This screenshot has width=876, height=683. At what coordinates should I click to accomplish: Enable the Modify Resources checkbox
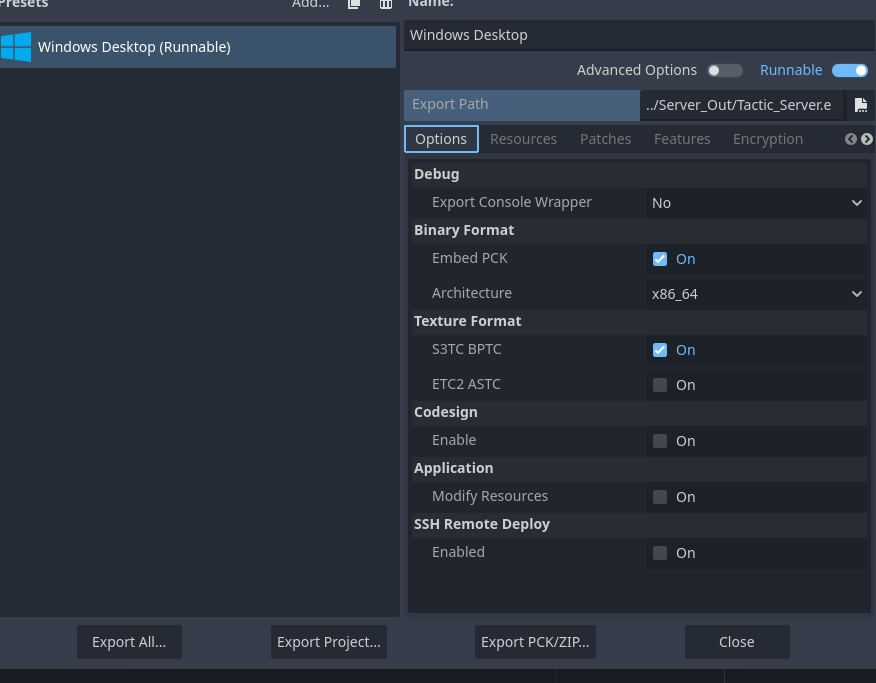pos(660,497)
